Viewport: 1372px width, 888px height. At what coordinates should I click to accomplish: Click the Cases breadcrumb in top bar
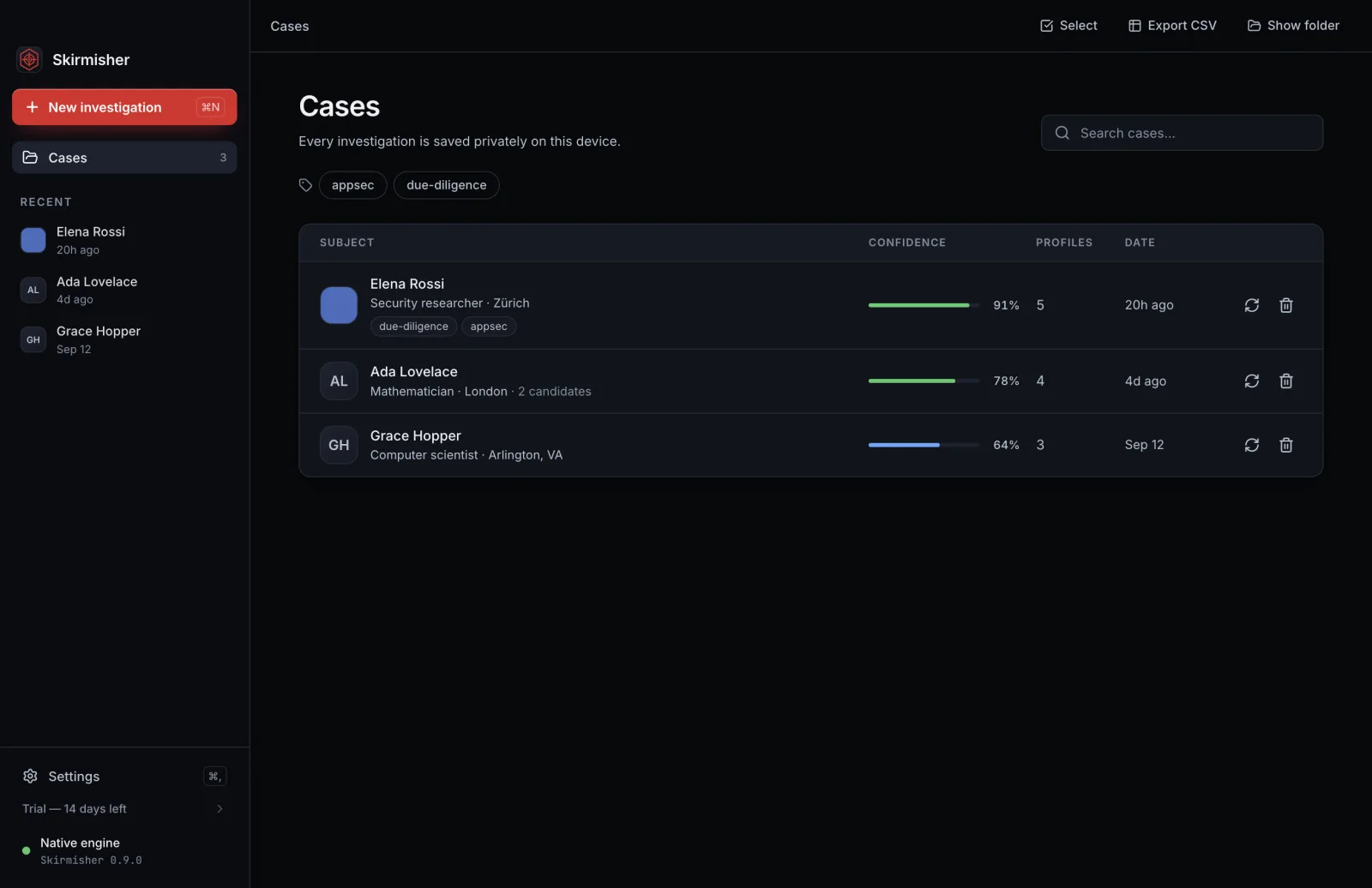pos(290,26)
